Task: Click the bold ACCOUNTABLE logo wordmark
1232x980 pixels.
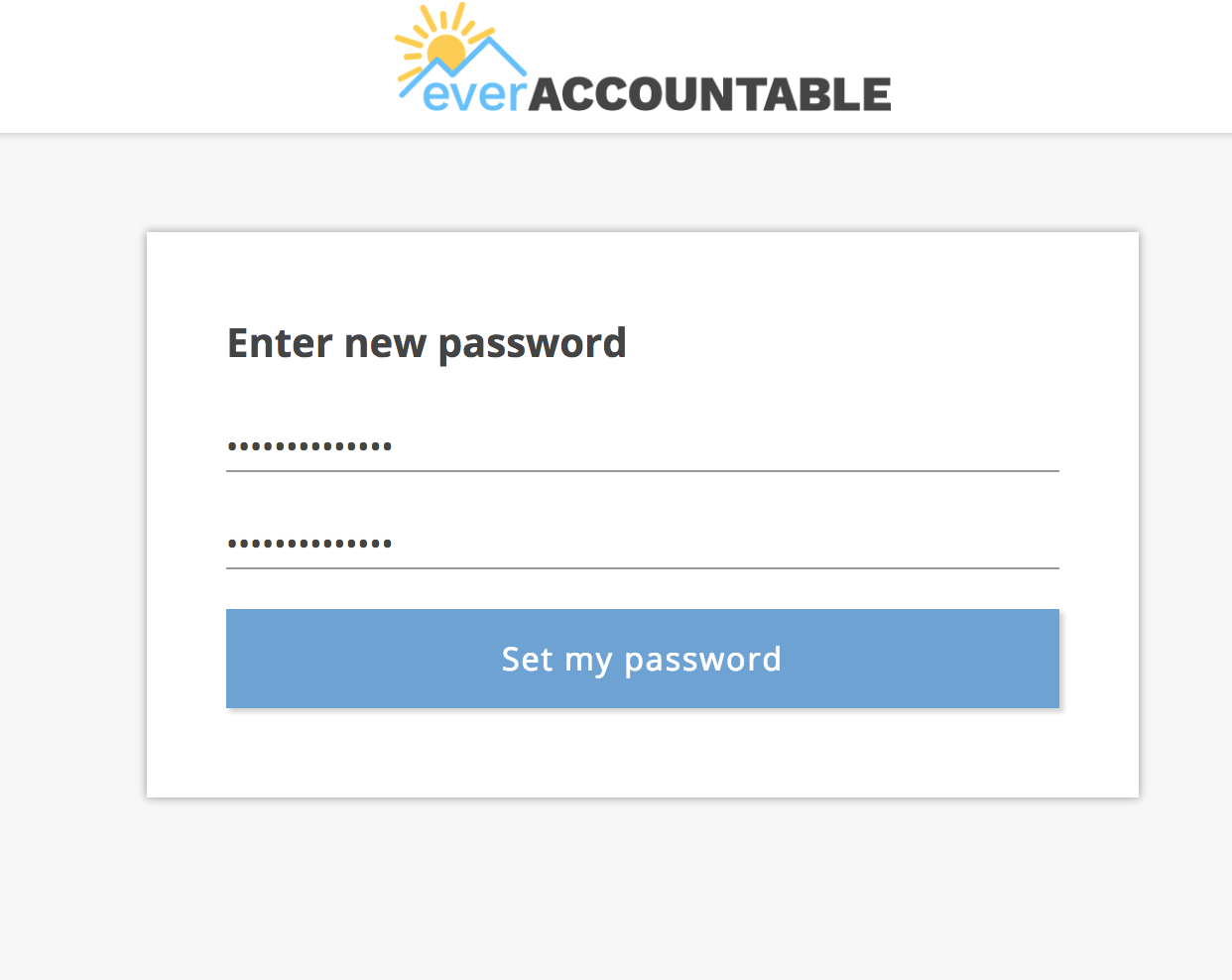Action: click(x=709, y=94)
